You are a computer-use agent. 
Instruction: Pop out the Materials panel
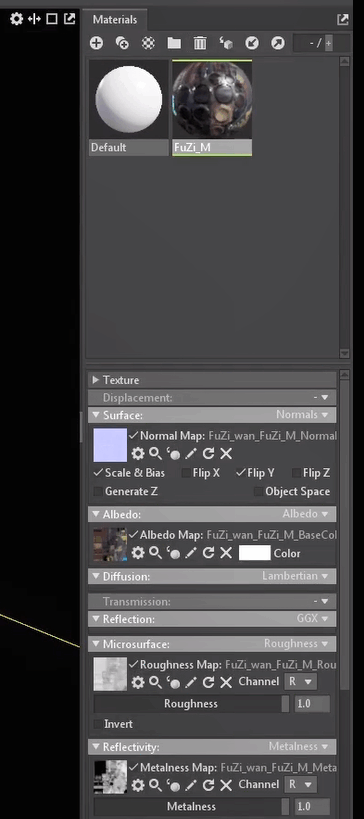(x=343, y=20)
